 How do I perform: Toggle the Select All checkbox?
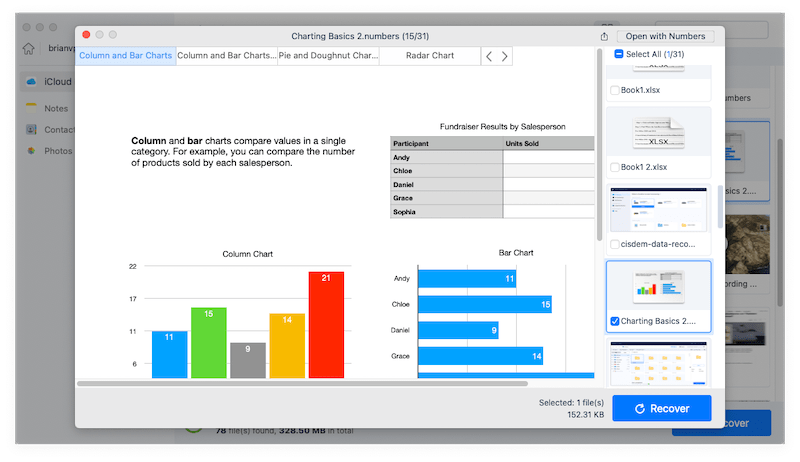619,54
